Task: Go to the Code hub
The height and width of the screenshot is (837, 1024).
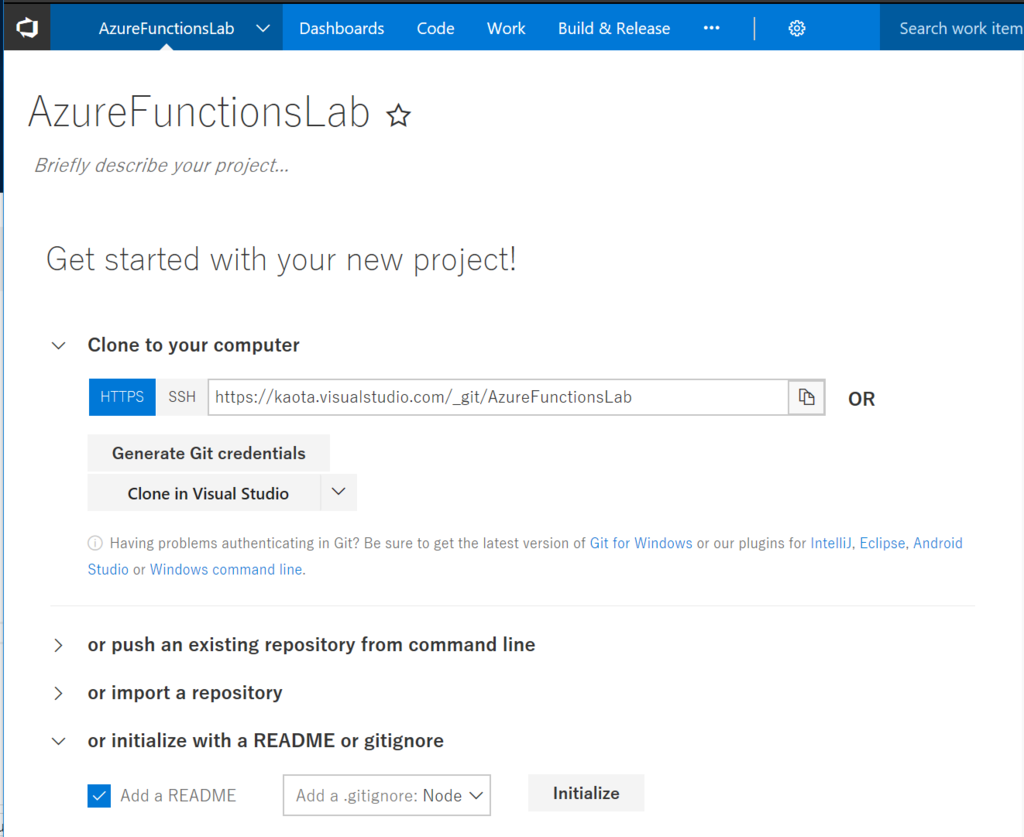Action: [436, 28]
